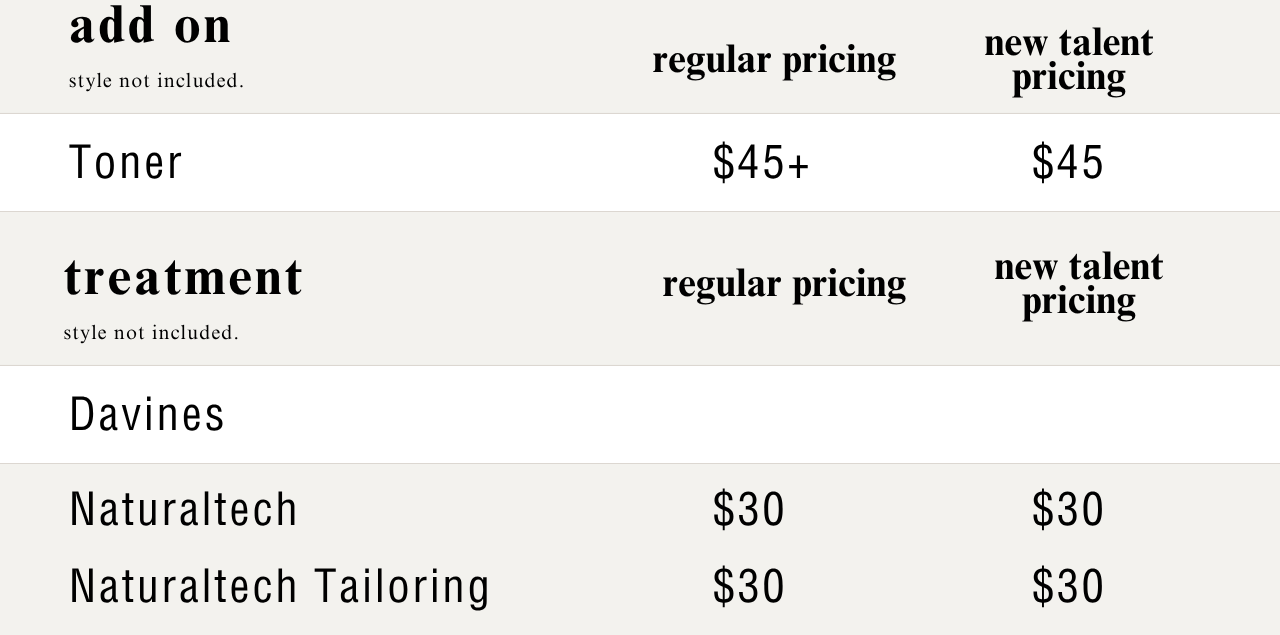Click Toner's regular price $45+
Image resolution: width=1280 pixels, height=635 pixels.
(x=760, y=162)
